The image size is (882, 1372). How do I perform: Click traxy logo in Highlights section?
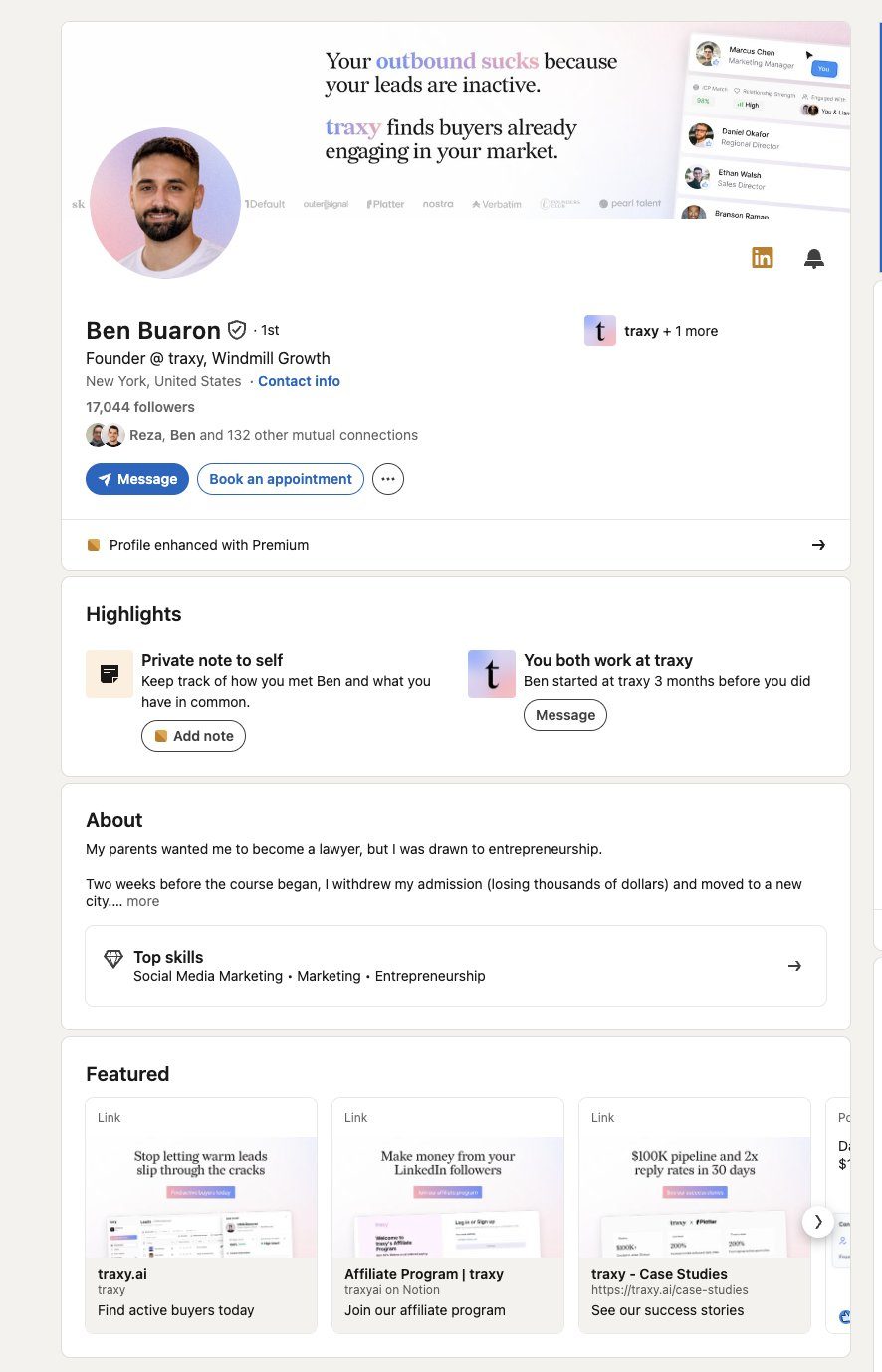pos(492,674)
